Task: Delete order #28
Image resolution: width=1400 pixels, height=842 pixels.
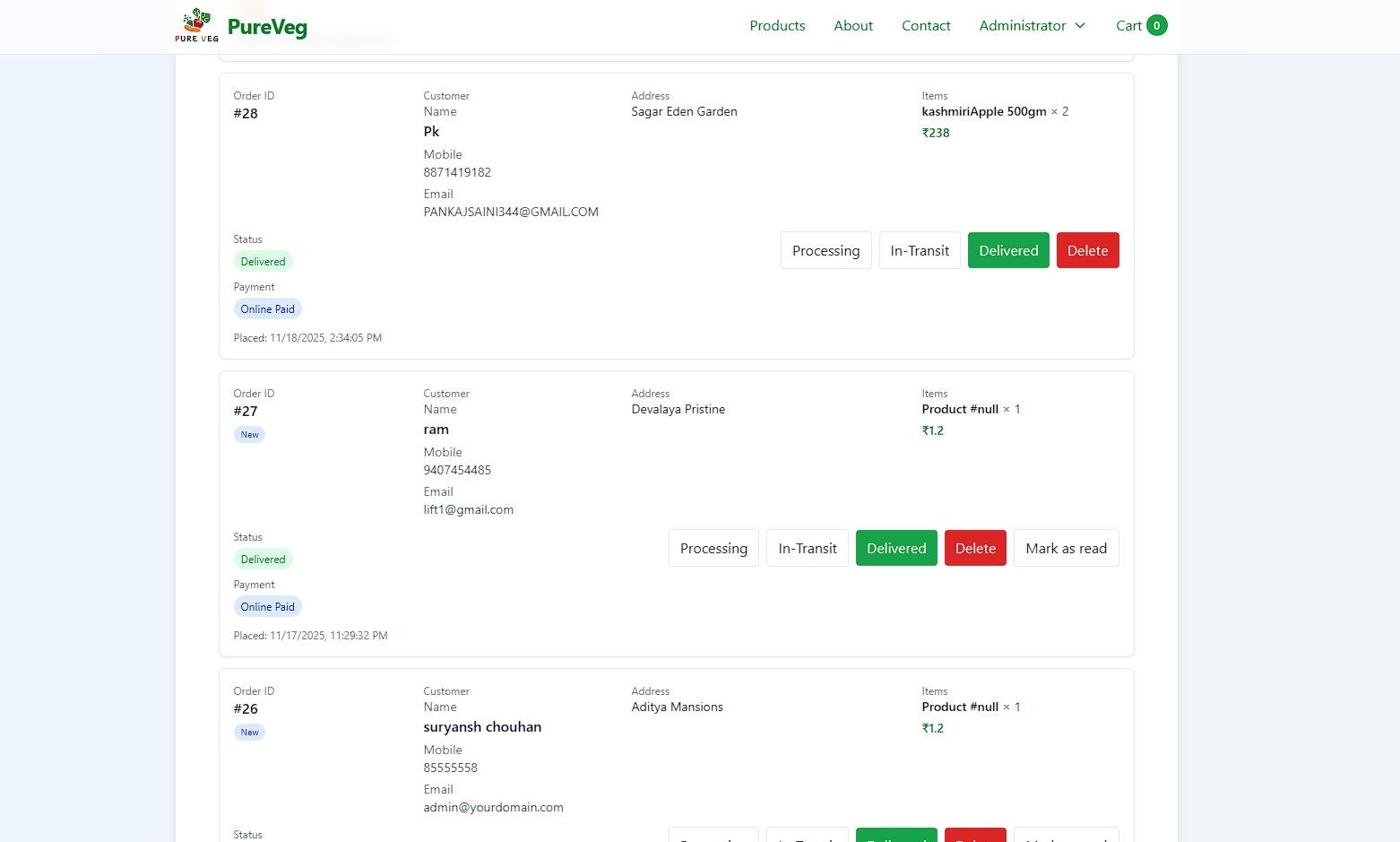Action: [x=1087, y=250]
